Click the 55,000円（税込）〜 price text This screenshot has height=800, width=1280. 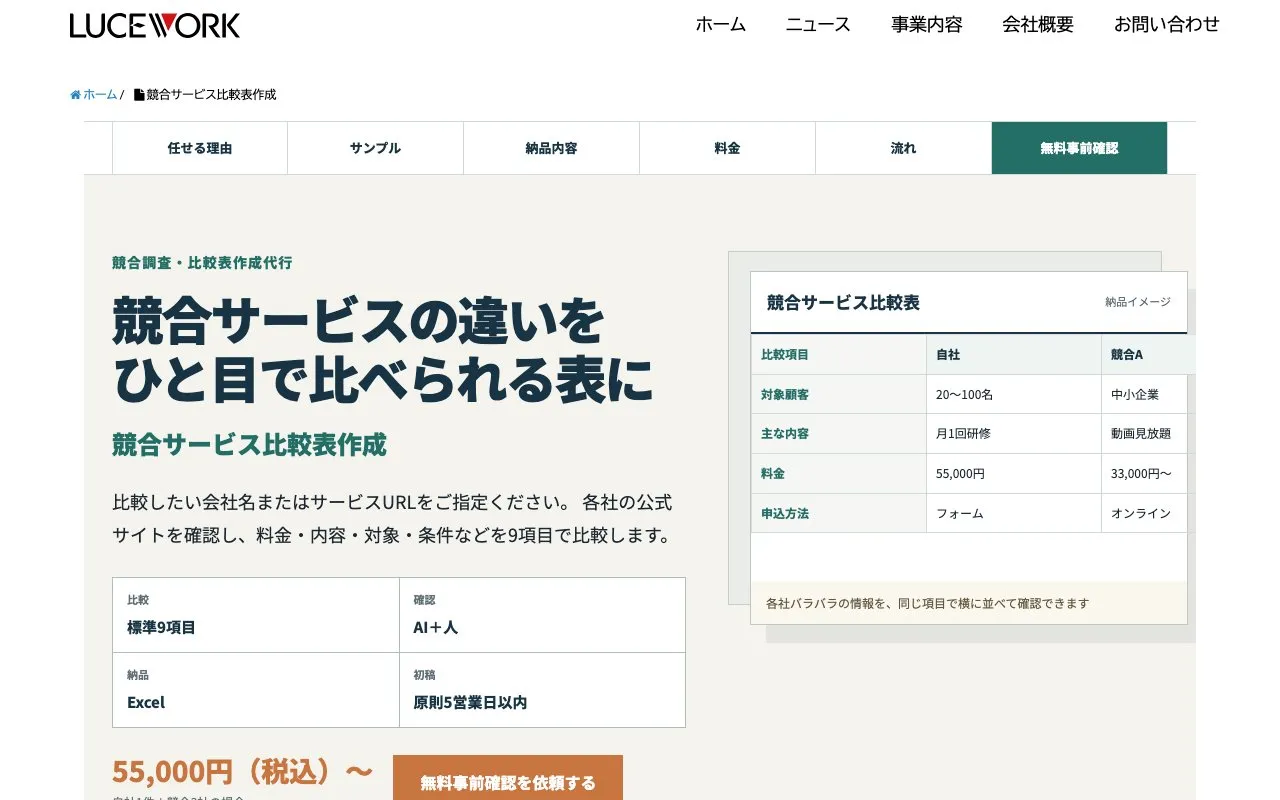point(242,772)
